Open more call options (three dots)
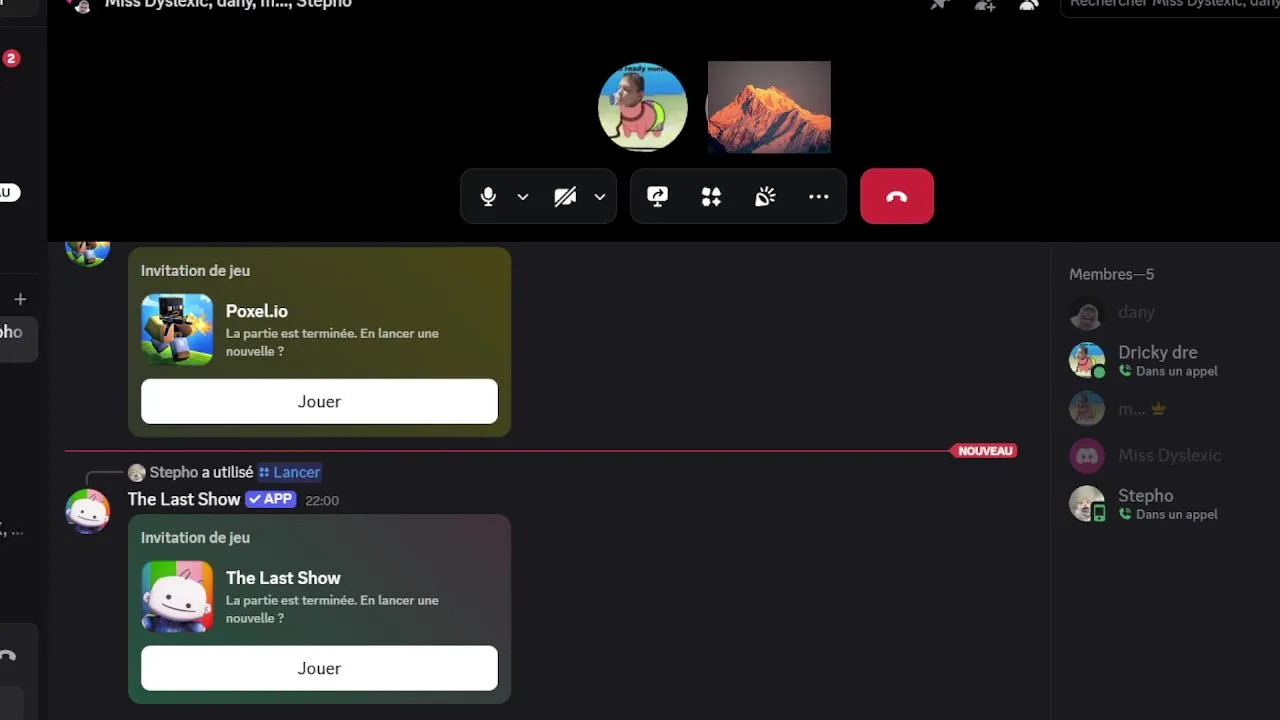The width and height of the screenshot is (1280, 720). (x=819, y=197)
